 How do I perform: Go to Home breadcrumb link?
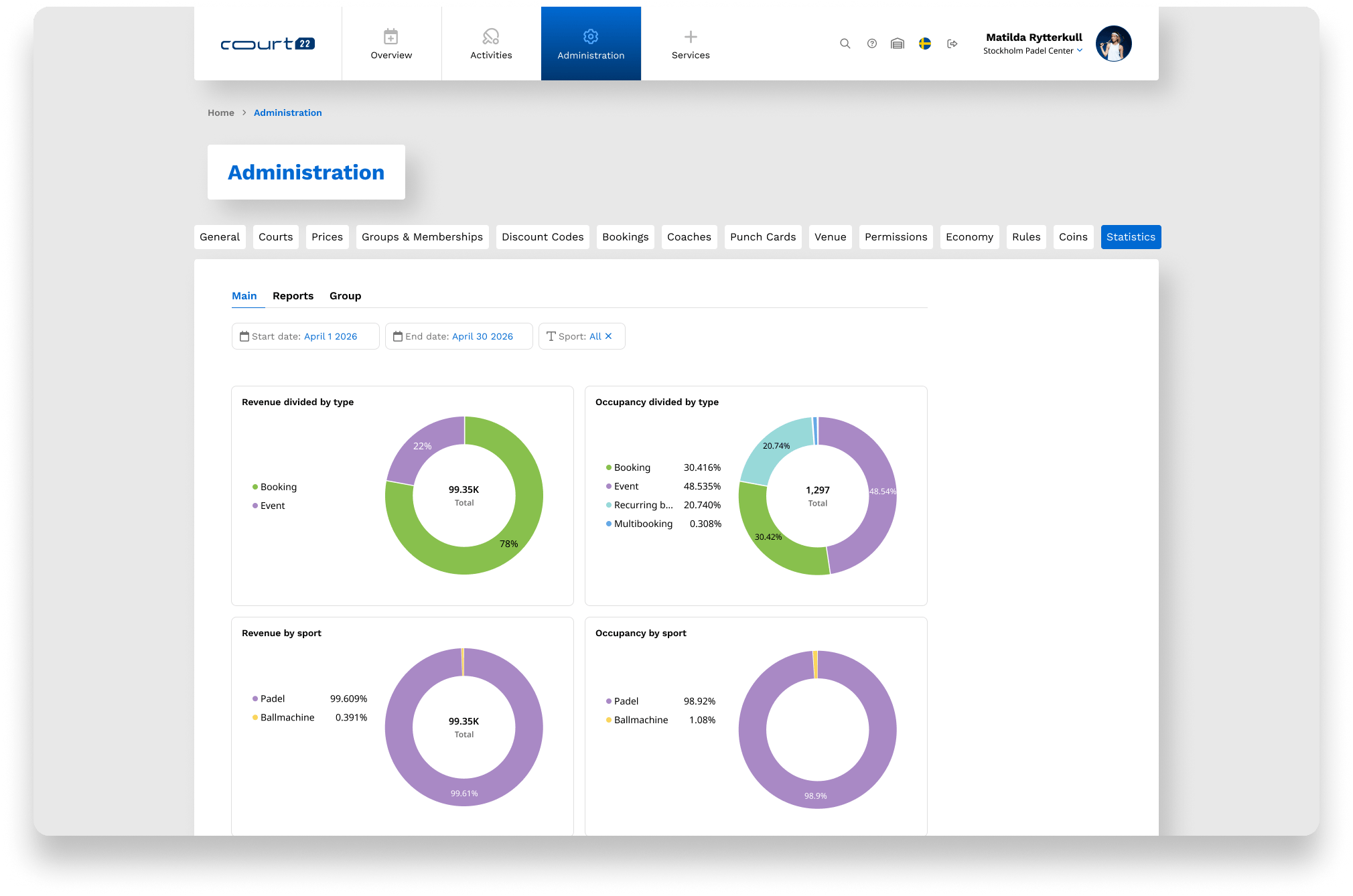pyautogui.click(x=220, y=113)
